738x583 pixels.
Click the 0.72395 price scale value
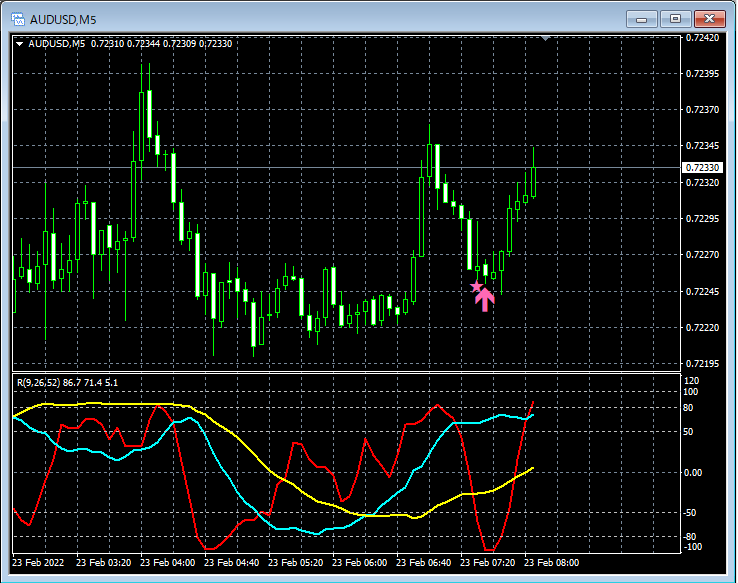coord(702,74)
